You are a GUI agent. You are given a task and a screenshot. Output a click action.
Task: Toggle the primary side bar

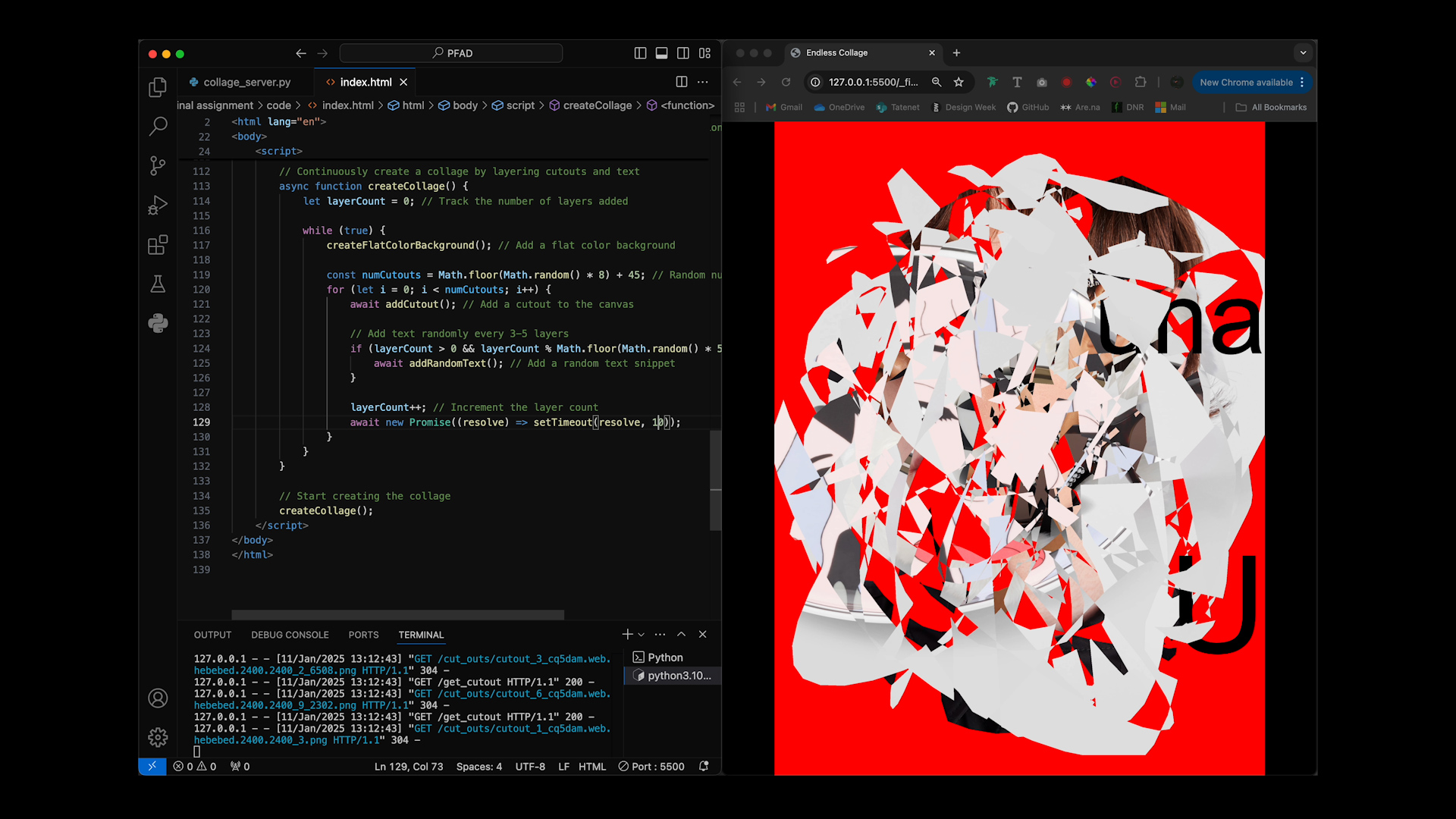640,53
